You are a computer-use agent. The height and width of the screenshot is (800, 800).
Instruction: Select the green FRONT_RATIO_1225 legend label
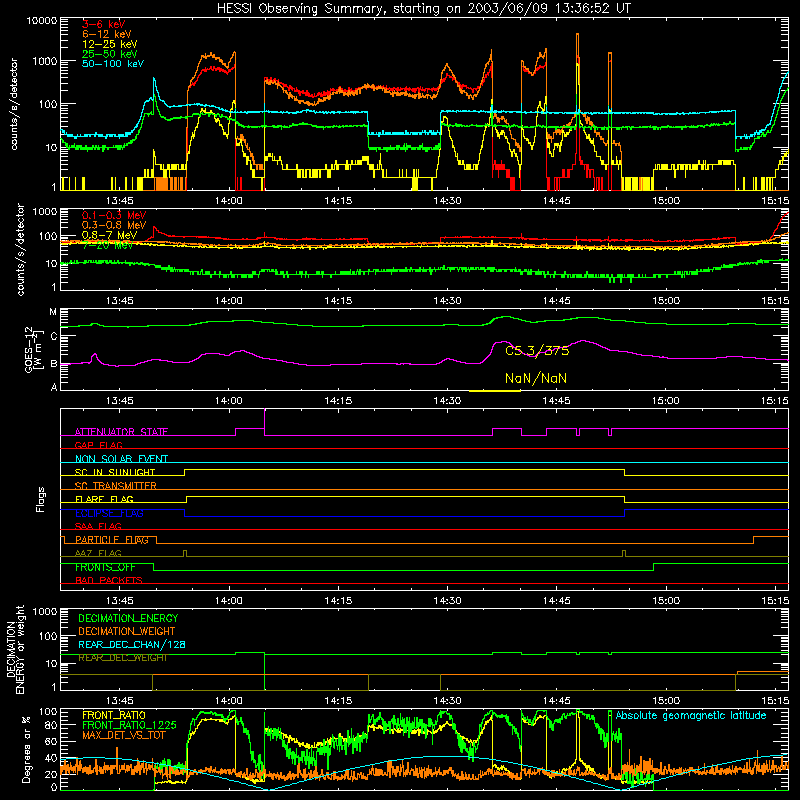click(x=129, y=725)
